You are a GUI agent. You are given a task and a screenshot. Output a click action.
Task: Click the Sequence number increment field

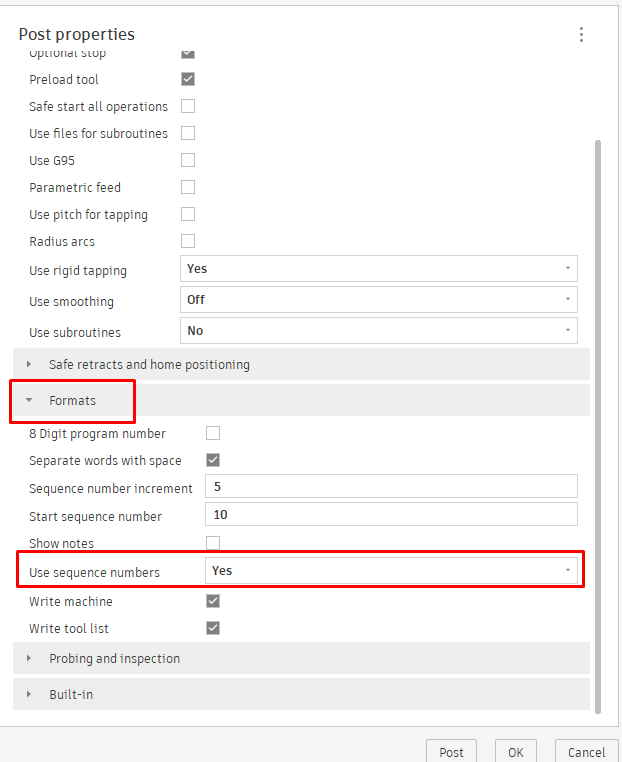point(391,487)
